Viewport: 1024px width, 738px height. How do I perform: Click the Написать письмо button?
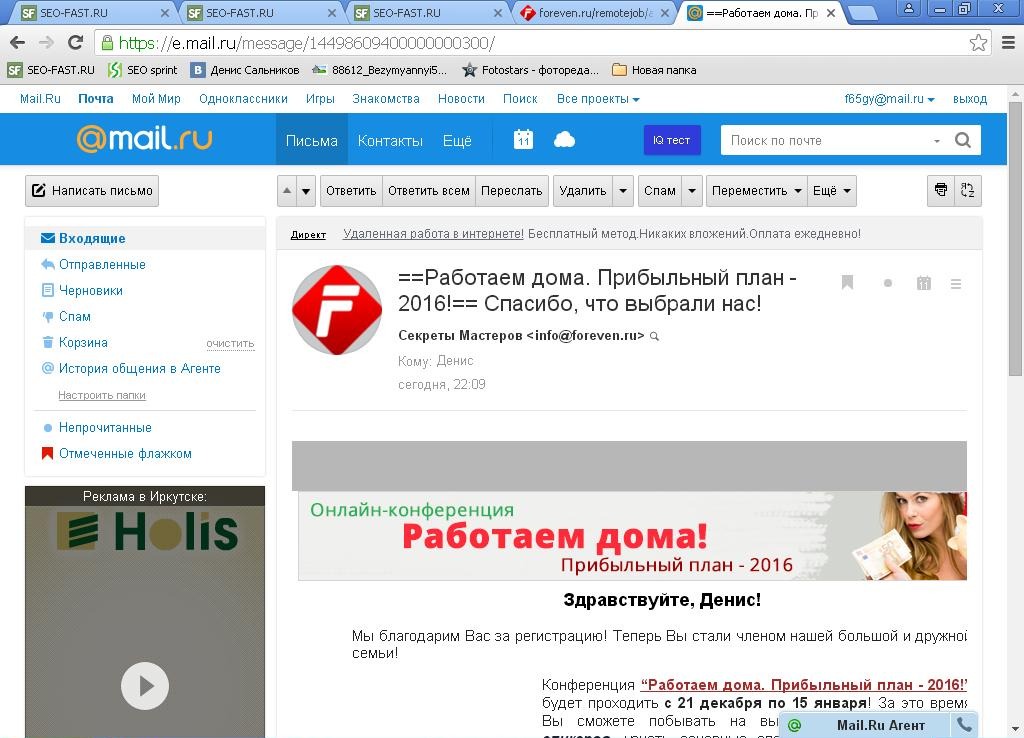coord(92,191)
